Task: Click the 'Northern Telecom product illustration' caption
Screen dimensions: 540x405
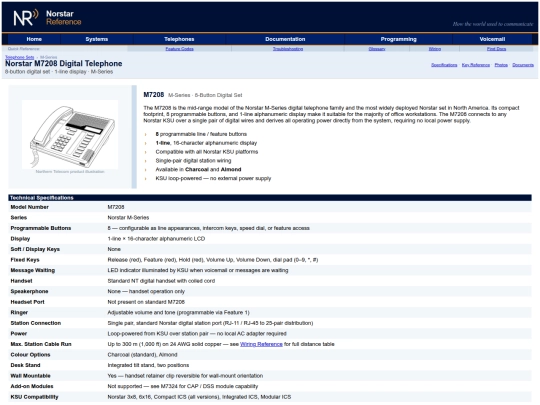Action: click(70, 172)
